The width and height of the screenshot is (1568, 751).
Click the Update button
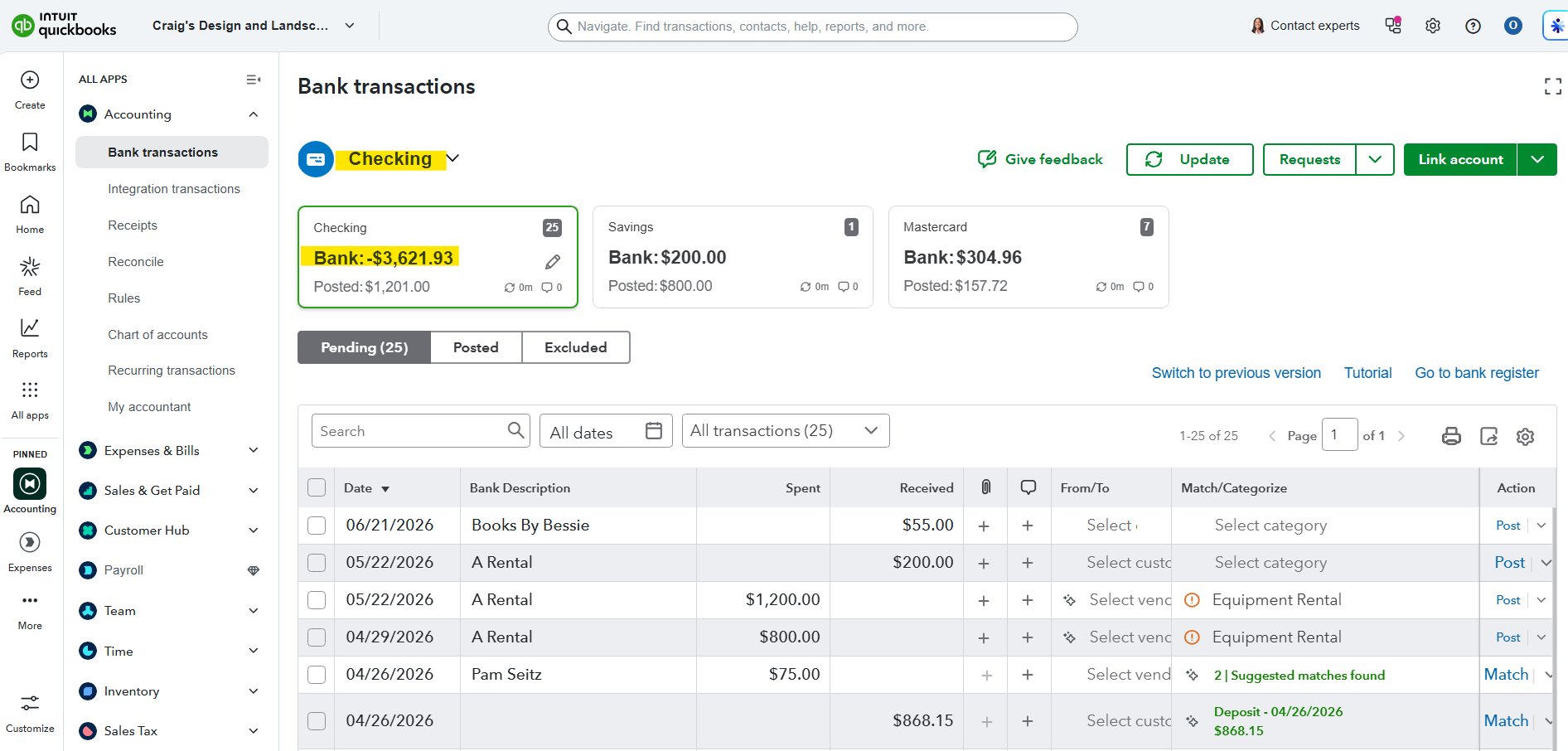[1189, 159]
